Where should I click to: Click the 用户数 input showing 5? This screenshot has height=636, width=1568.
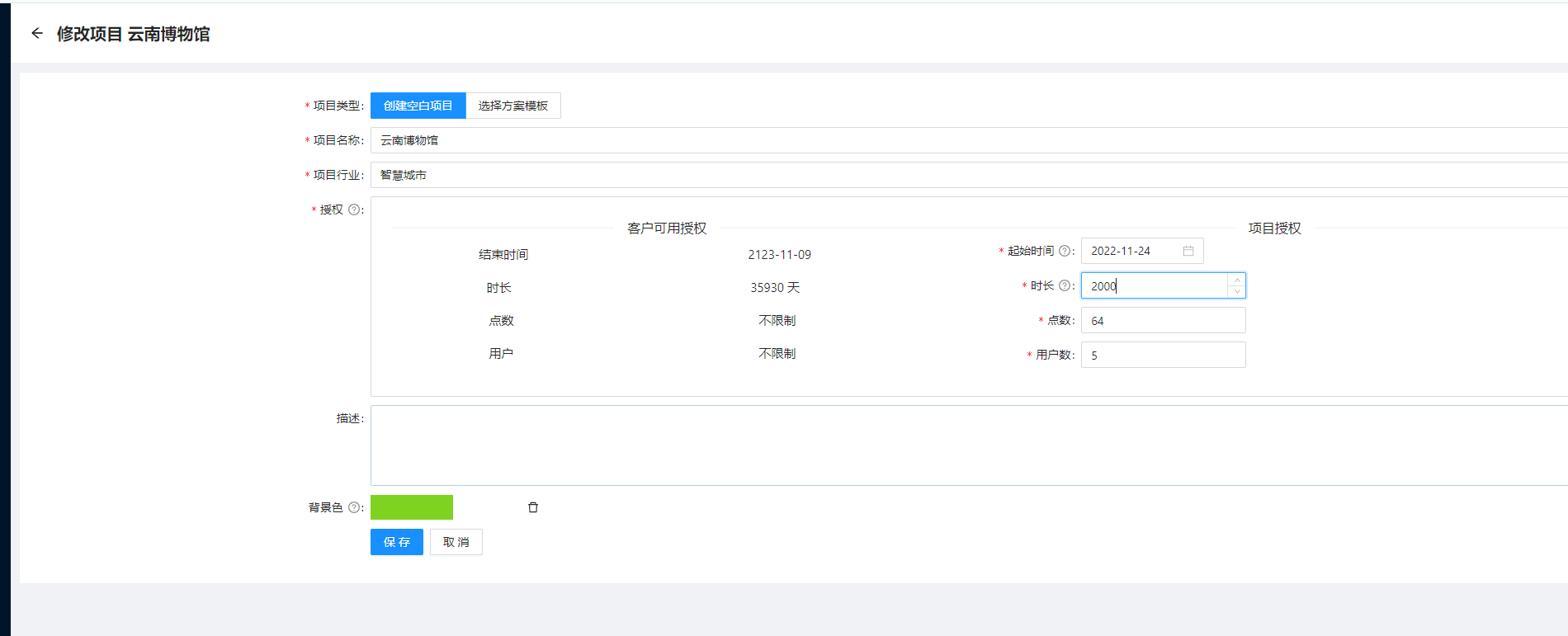click(1164, 355)
